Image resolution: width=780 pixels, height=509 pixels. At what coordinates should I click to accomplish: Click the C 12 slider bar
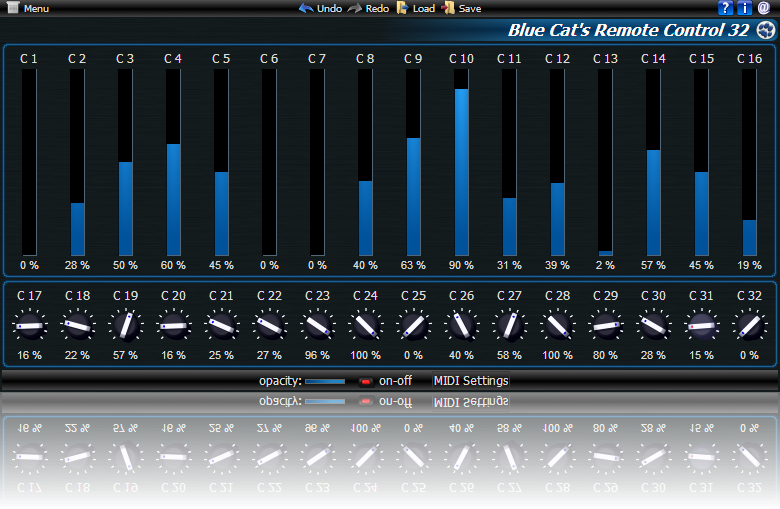557,162
